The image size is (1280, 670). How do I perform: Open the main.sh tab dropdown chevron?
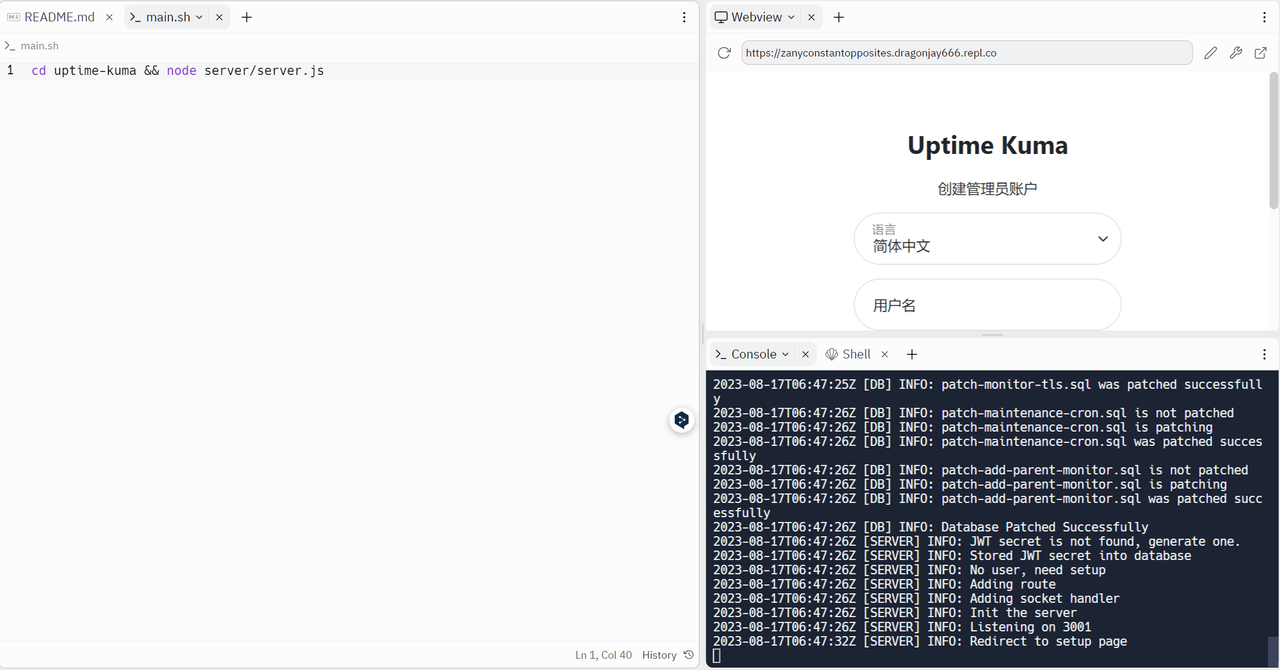199,17
